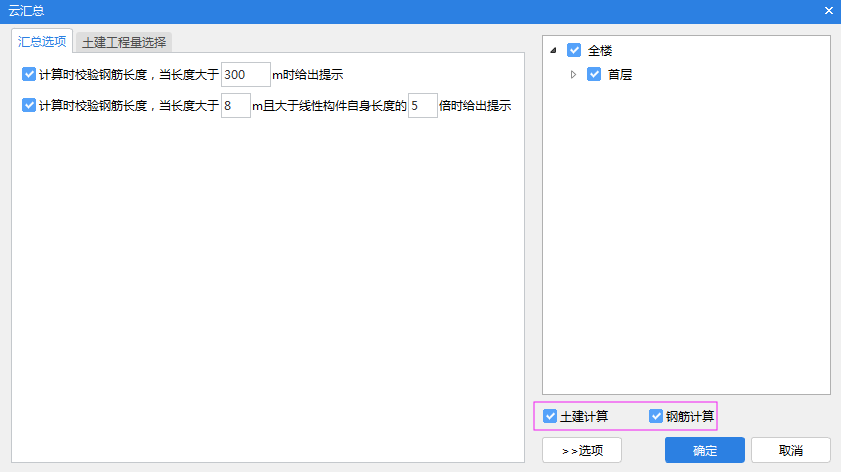Uncheck the 全楼 checkbox in the tree
This screenshot has width=841, height=472.
574,50
